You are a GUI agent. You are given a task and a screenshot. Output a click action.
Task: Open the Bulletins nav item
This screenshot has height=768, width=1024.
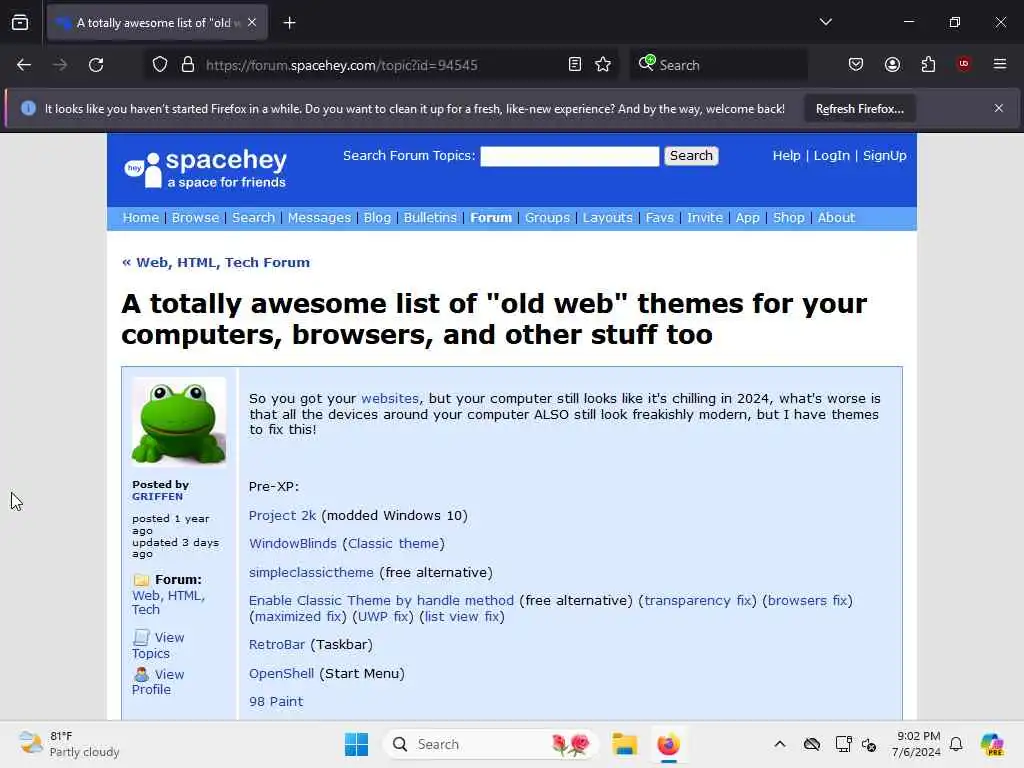(430, 217)
